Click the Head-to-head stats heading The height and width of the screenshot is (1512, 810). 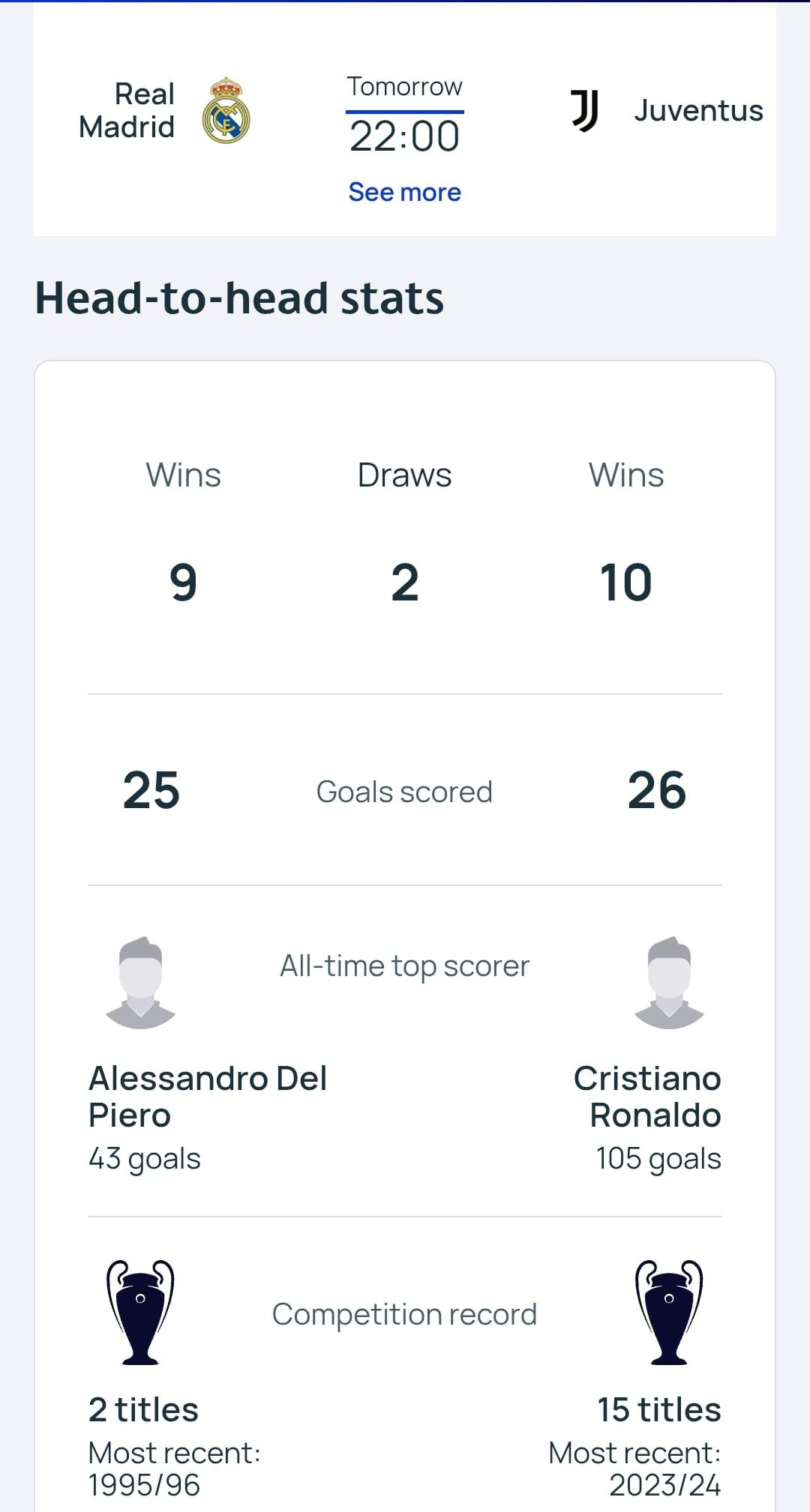239,298
